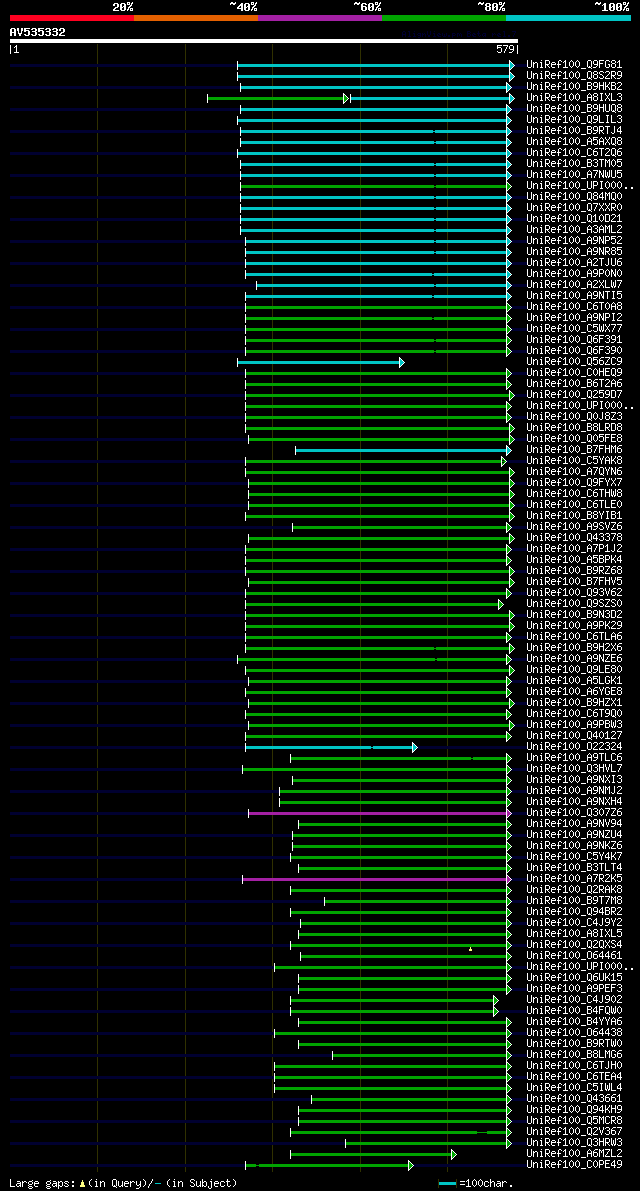The image size is (640, 1191).
Task: Open hit UniRef100_A9NV94
Action: (574, 824)
